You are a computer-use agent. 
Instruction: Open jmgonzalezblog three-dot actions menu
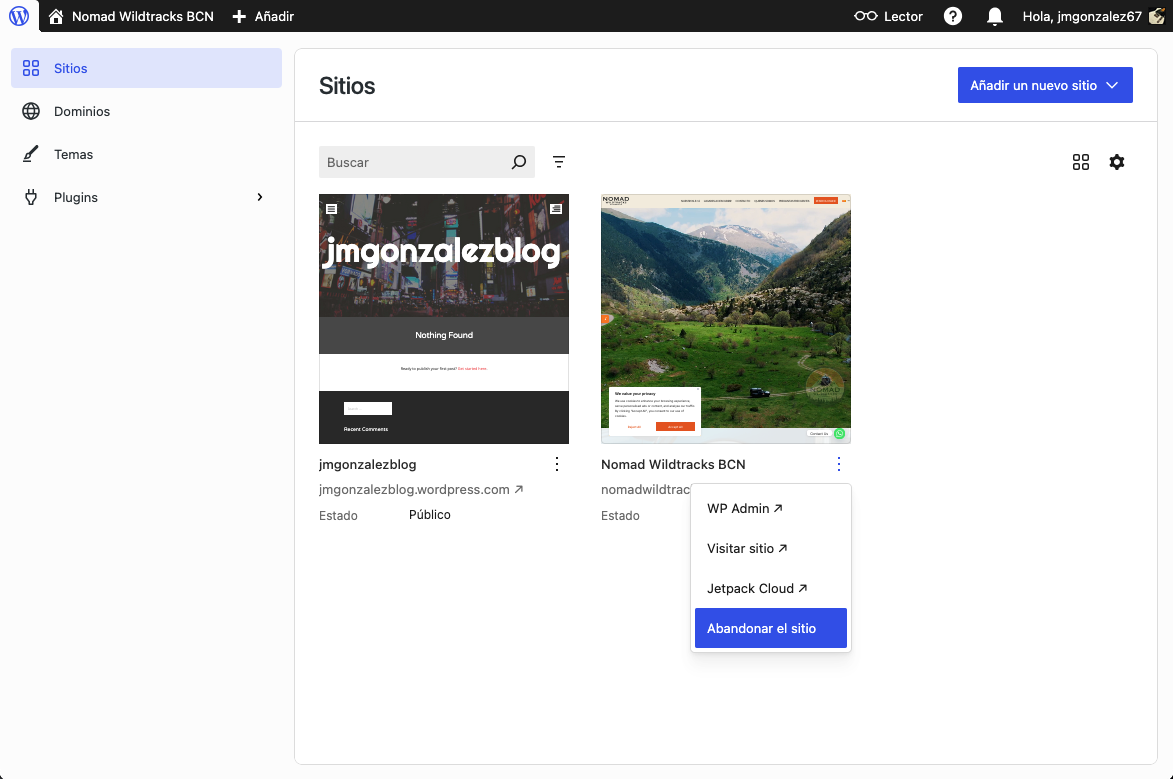pyautogui.click(x=557, y=464)
